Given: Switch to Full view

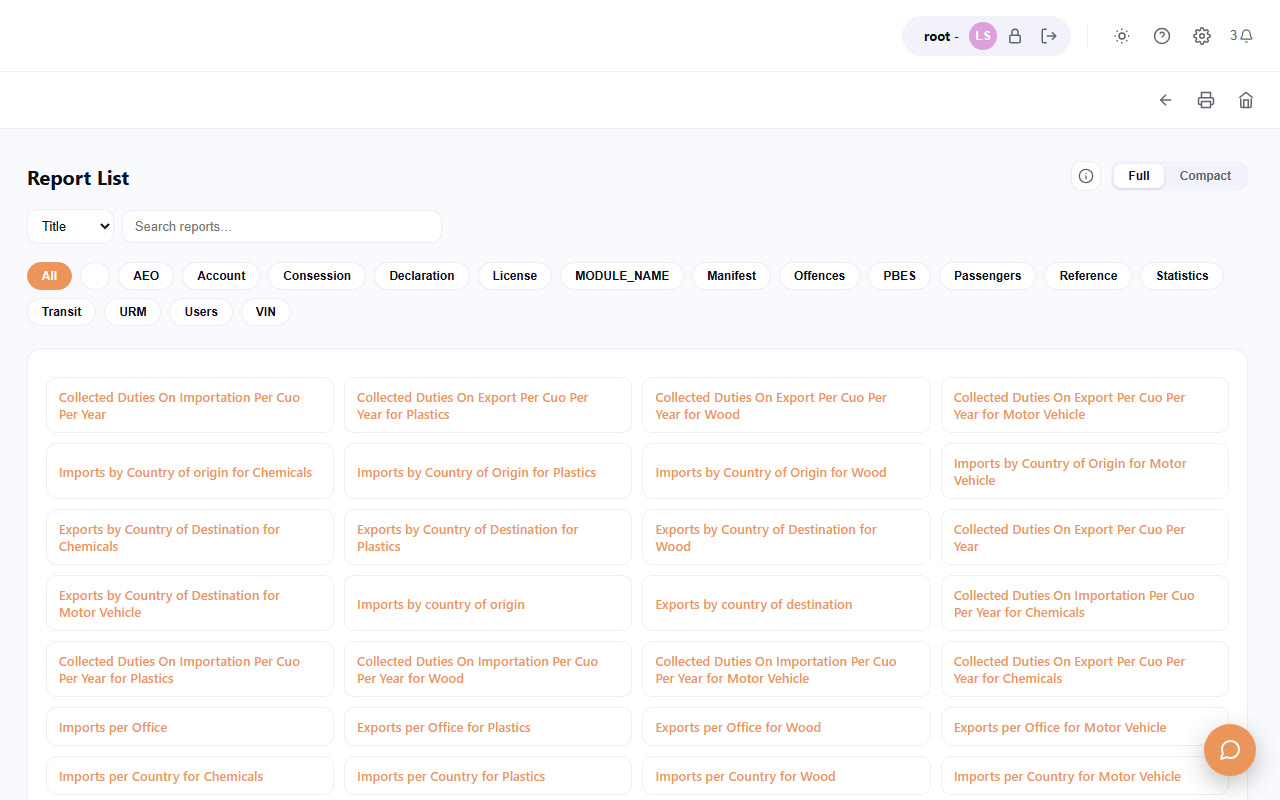Looking at the screenshot, I should (x=1139, y=176).
